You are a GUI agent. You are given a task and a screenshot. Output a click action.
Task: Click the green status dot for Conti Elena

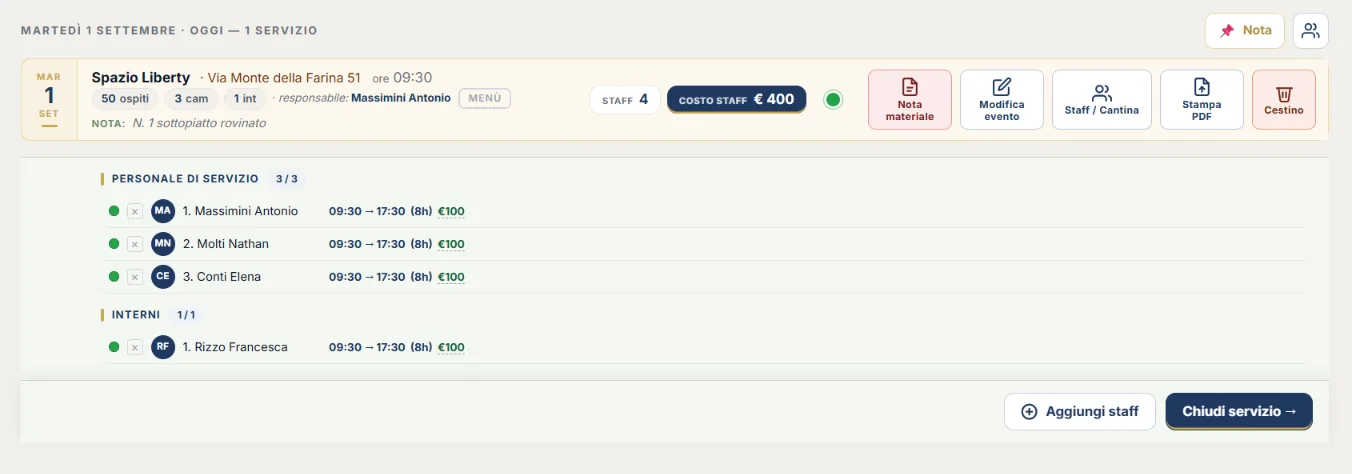click(x=114, y=277)
